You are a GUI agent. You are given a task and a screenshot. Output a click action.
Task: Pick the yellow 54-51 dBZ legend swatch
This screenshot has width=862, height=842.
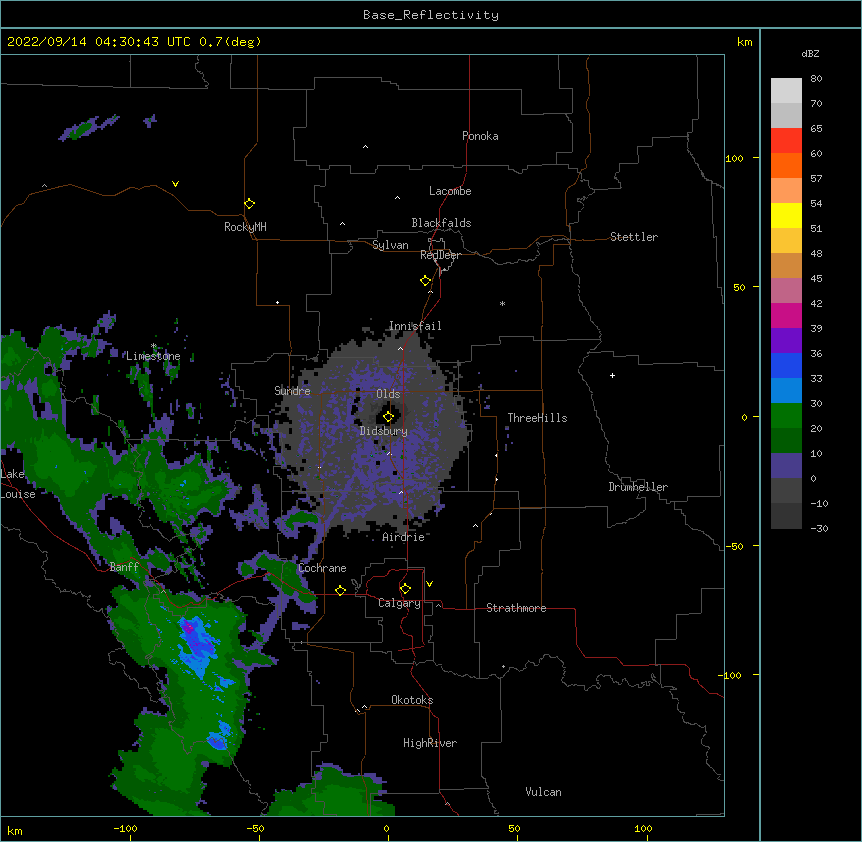786,215
